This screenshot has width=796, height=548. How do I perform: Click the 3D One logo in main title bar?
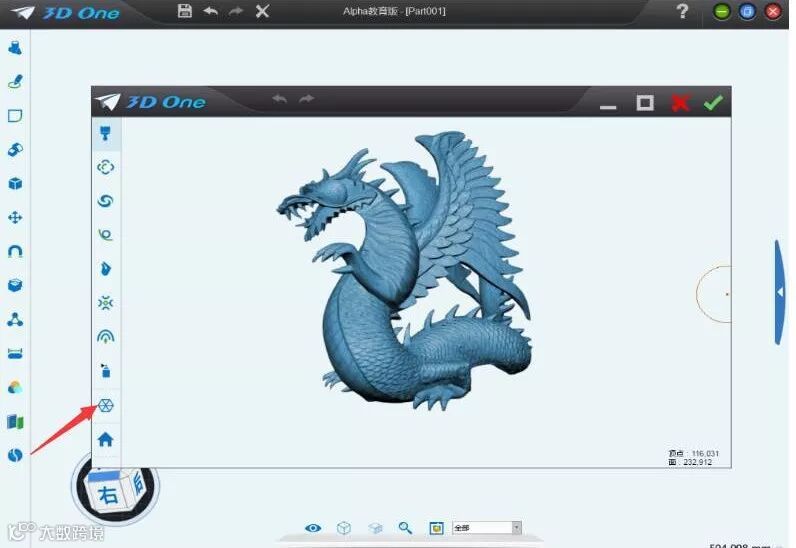pyautogui.click(x=66, y=12)
